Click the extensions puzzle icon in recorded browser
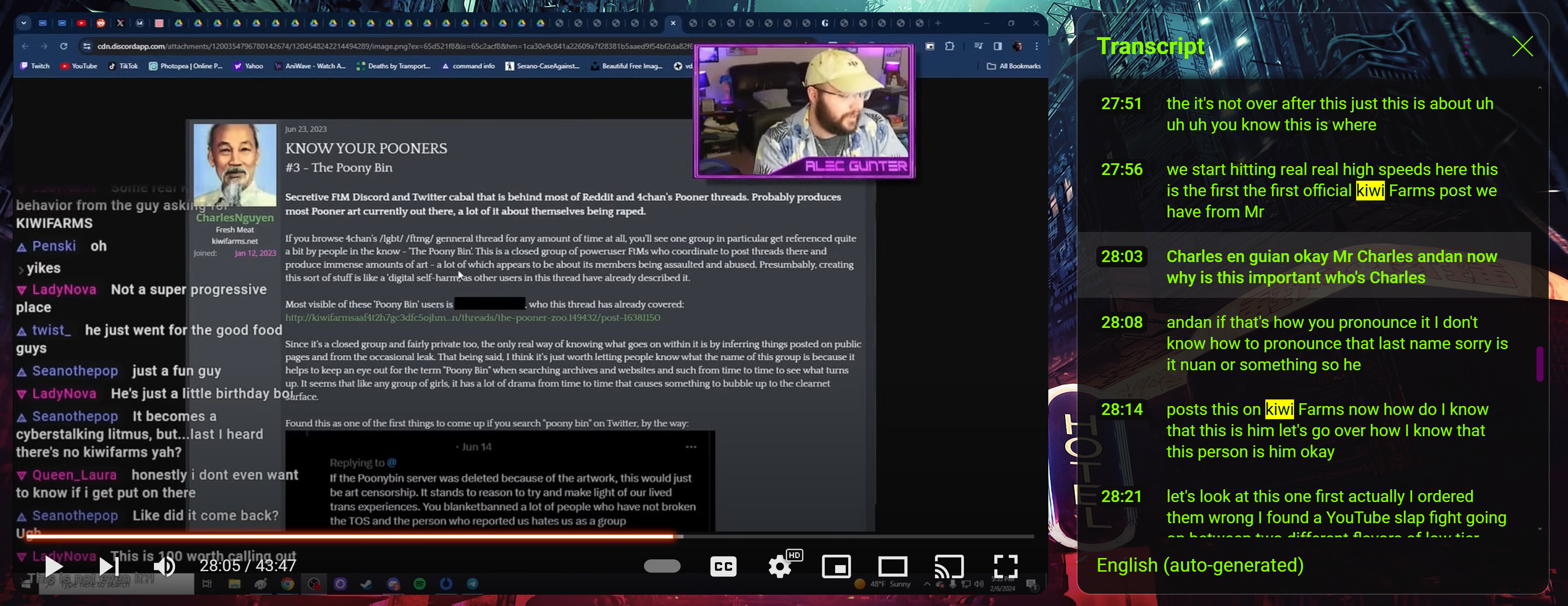This screenshot has height=606, width=1568. pos(949,46)
